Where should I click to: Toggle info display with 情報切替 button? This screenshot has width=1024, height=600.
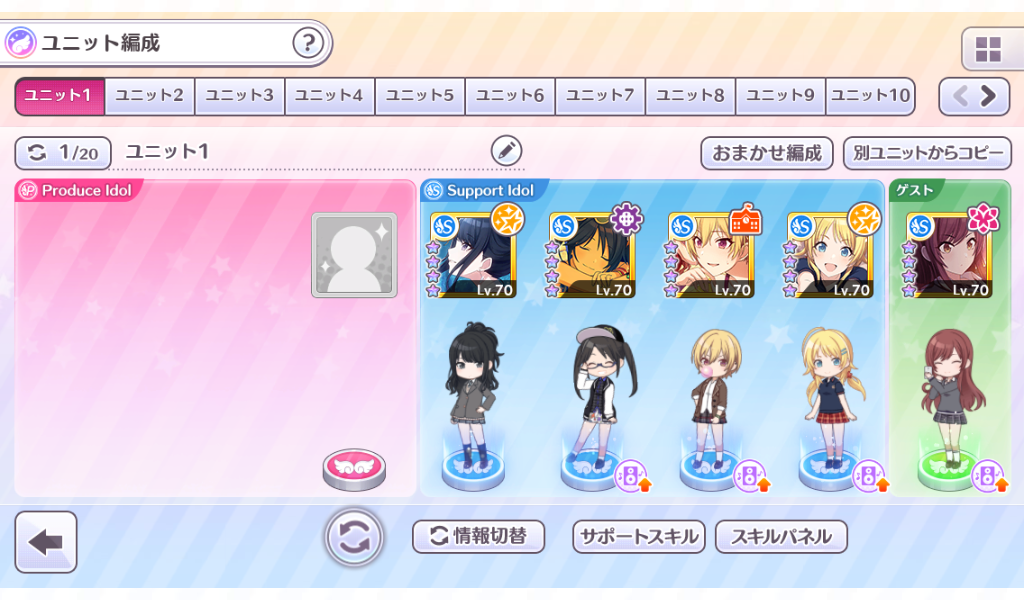pyautogui.click(x=479, y=537)
